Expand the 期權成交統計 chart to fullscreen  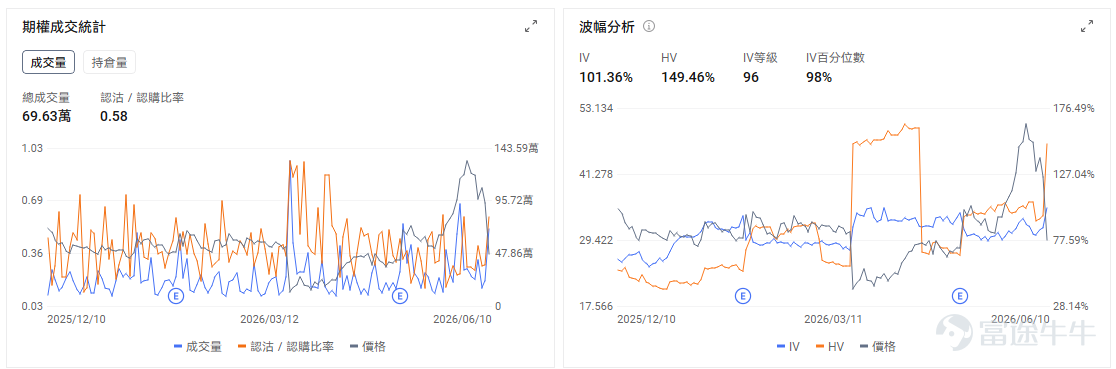pos(531,26)
